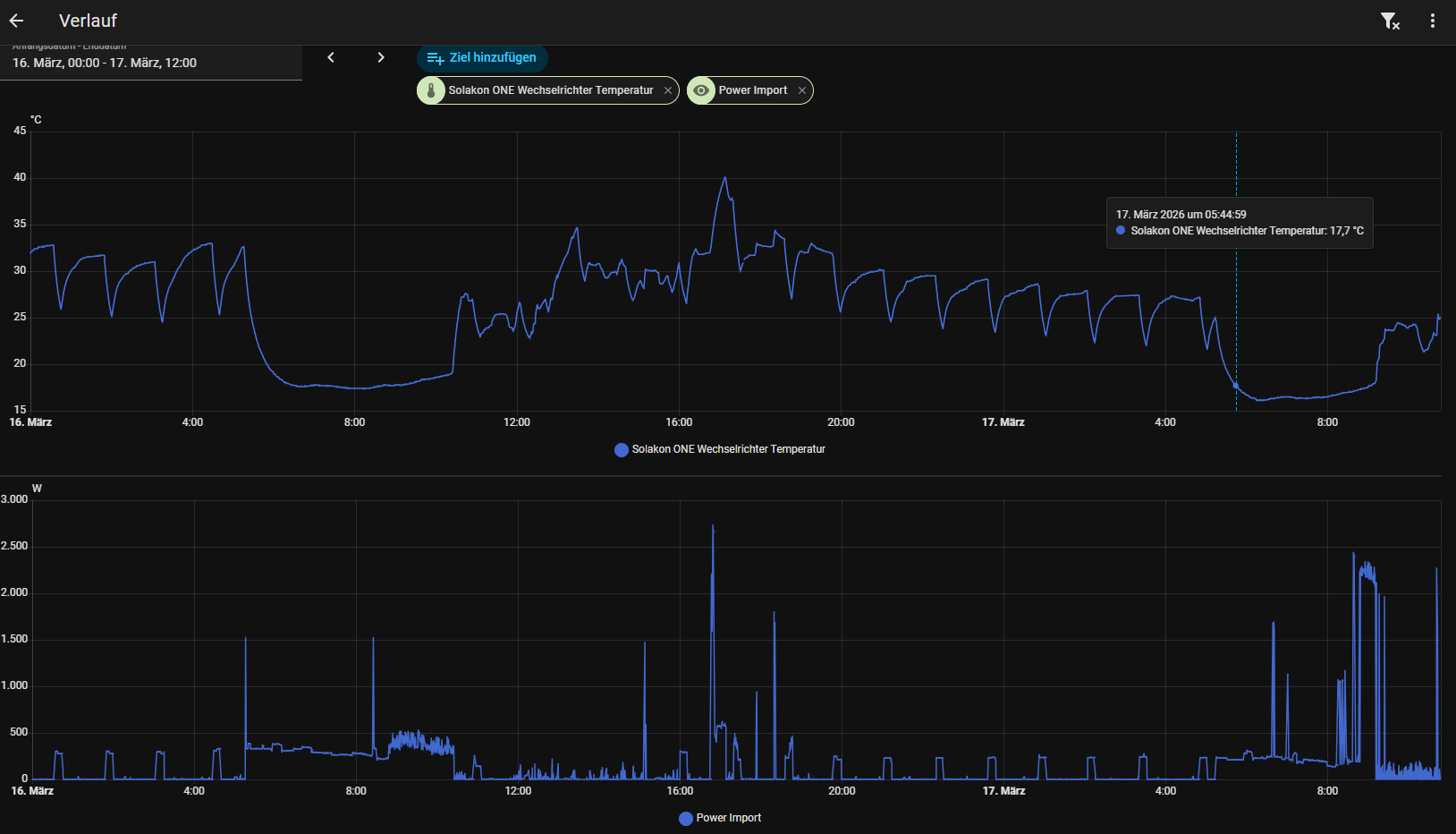Toggle the Power Import legend series

(x=720, y=818)
